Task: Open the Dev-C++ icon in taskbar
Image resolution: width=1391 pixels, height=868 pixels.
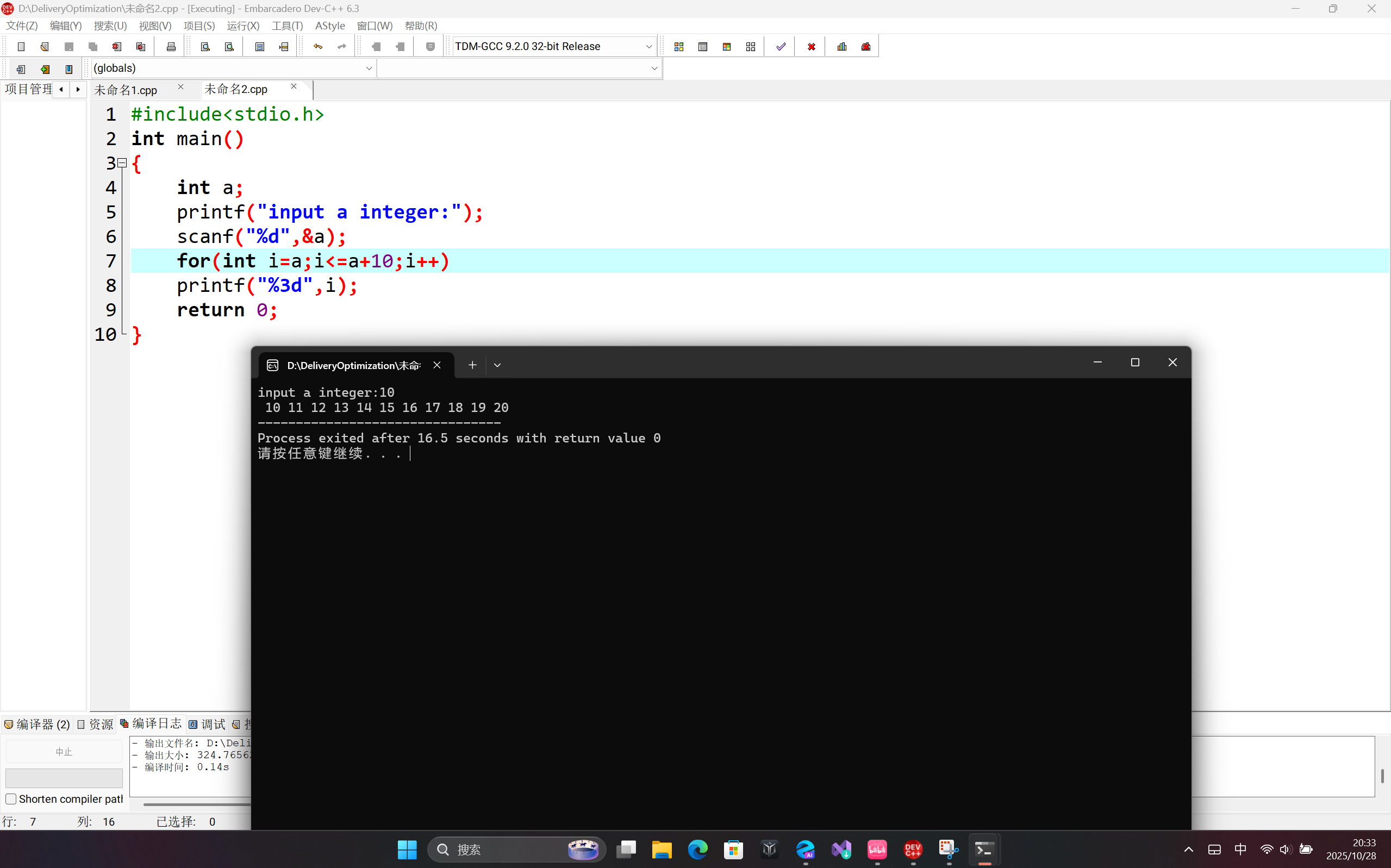Action: tap(913, 849)
